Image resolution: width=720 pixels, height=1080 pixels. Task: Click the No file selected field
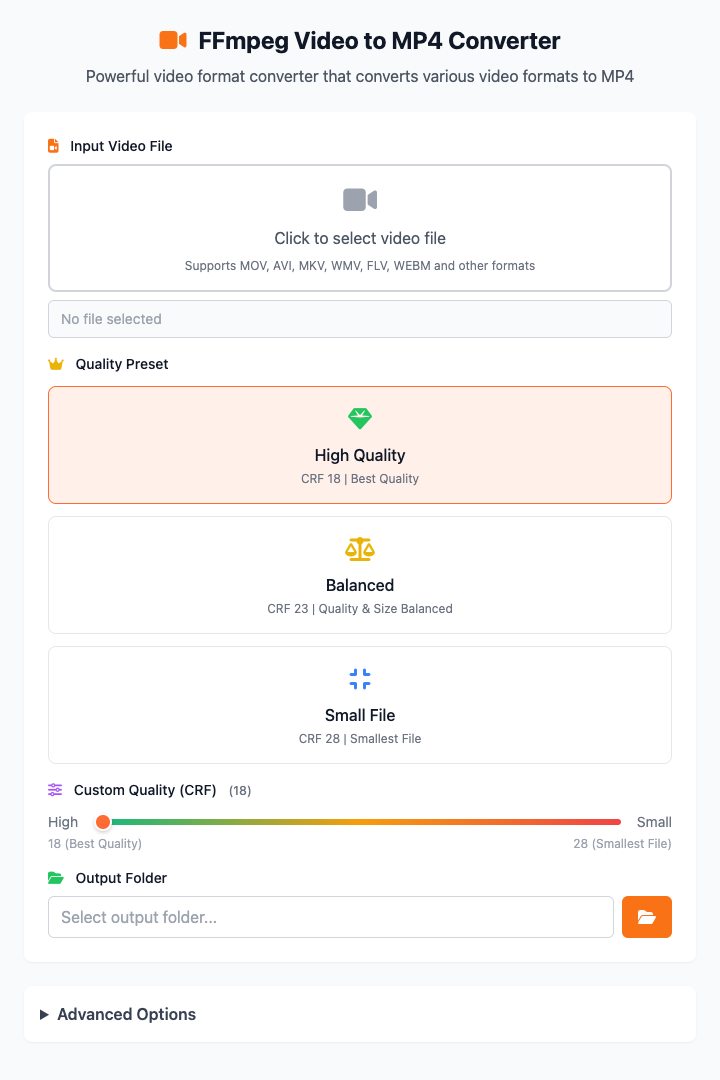click(360, 319)
